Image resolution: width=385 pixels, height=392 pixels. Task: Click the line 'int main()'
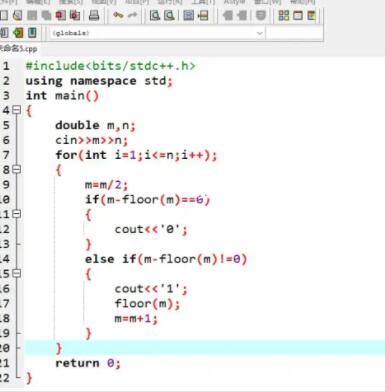(62, 96)
